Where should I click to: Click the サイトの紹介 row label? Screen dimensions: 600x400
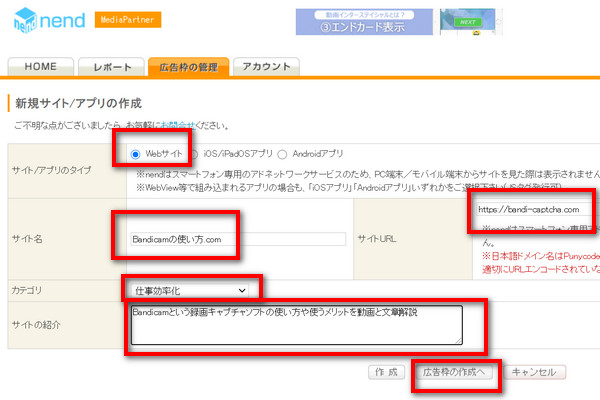(36, 325)
